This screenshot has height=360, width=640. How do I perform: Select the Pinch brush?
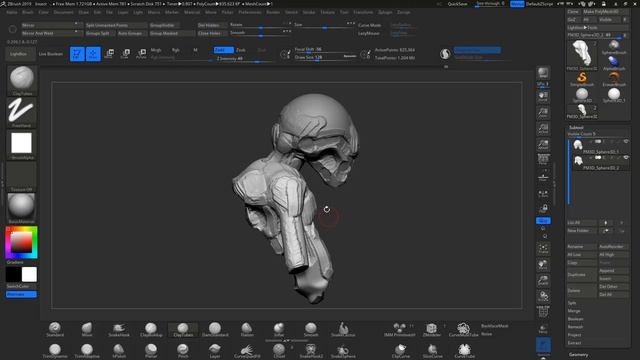pos(183,351)
